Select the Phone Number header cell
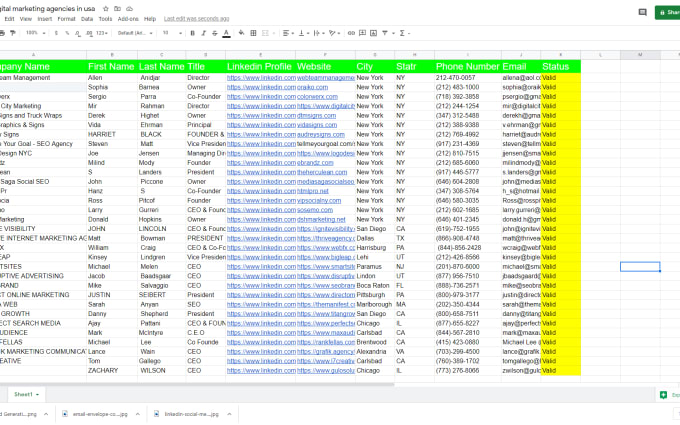The height and width of the screenshot is (425, 680). click(x=468, y=66)
